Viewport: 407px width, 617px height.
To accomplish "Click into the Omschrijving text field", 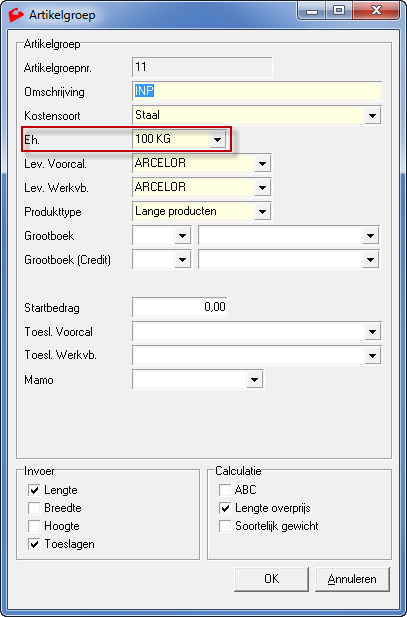I will [257, 91].
